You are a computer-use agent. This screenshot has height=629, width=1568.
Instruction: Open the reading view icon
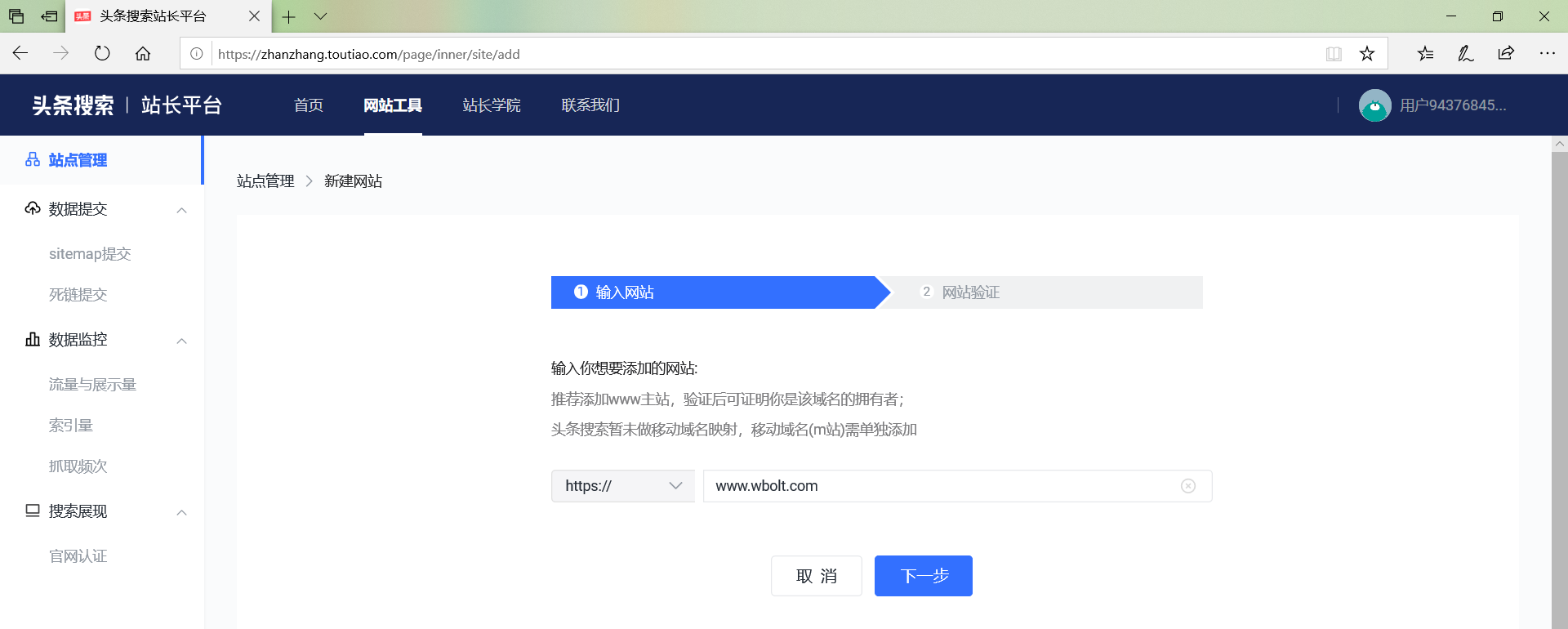point(1334,54)
